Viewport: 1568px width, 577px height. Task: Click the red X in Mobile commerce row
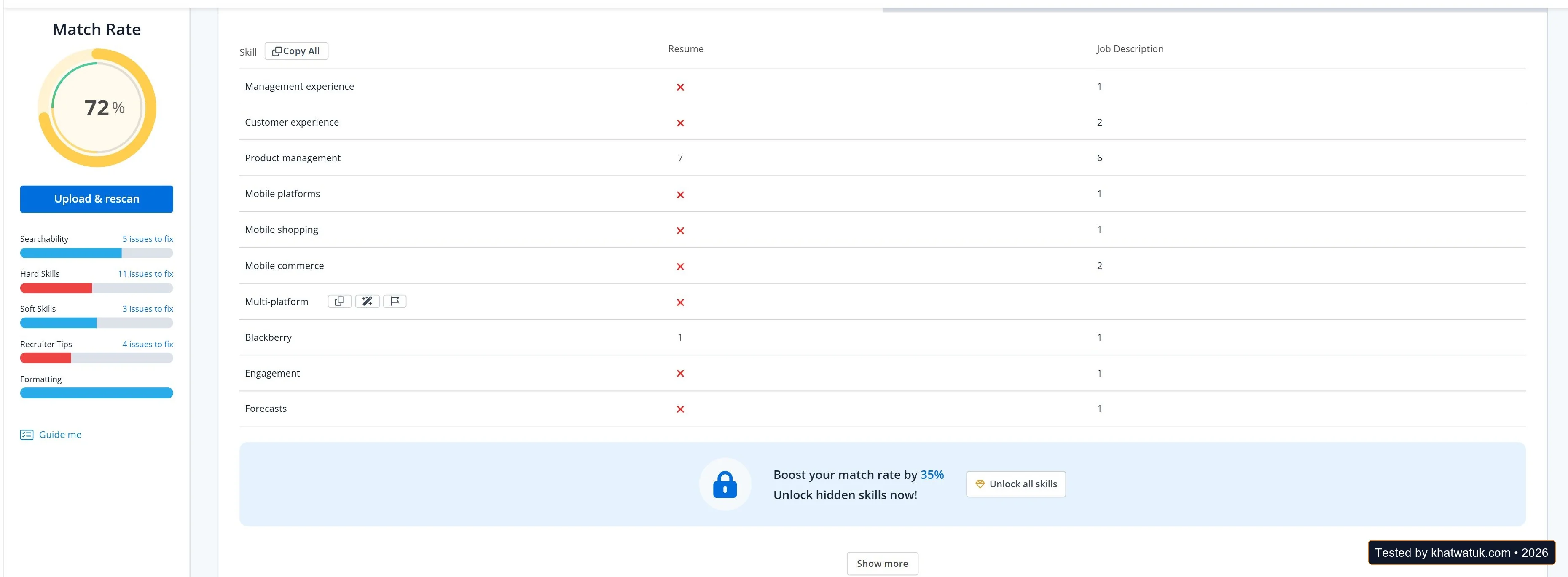pos(680,266)
